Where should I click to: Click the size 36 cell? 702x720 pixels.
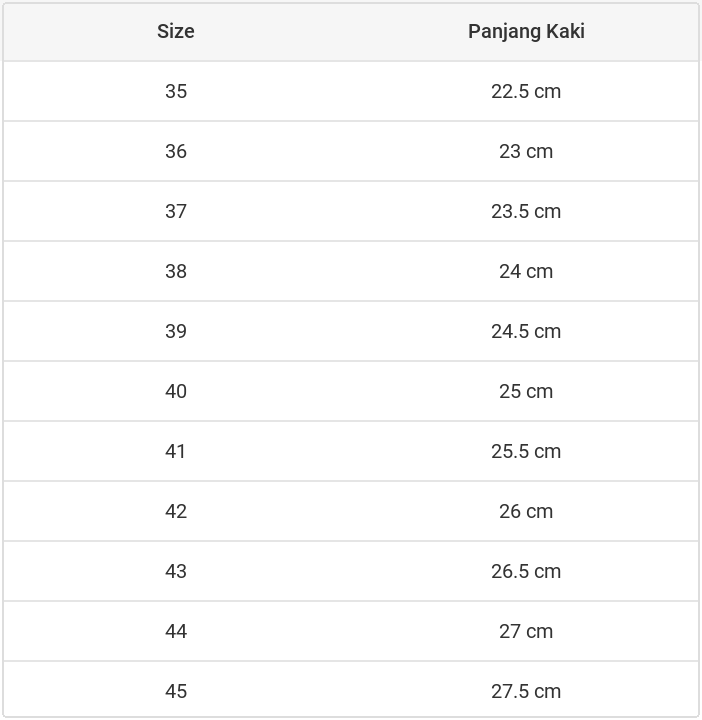coord(176,151)
